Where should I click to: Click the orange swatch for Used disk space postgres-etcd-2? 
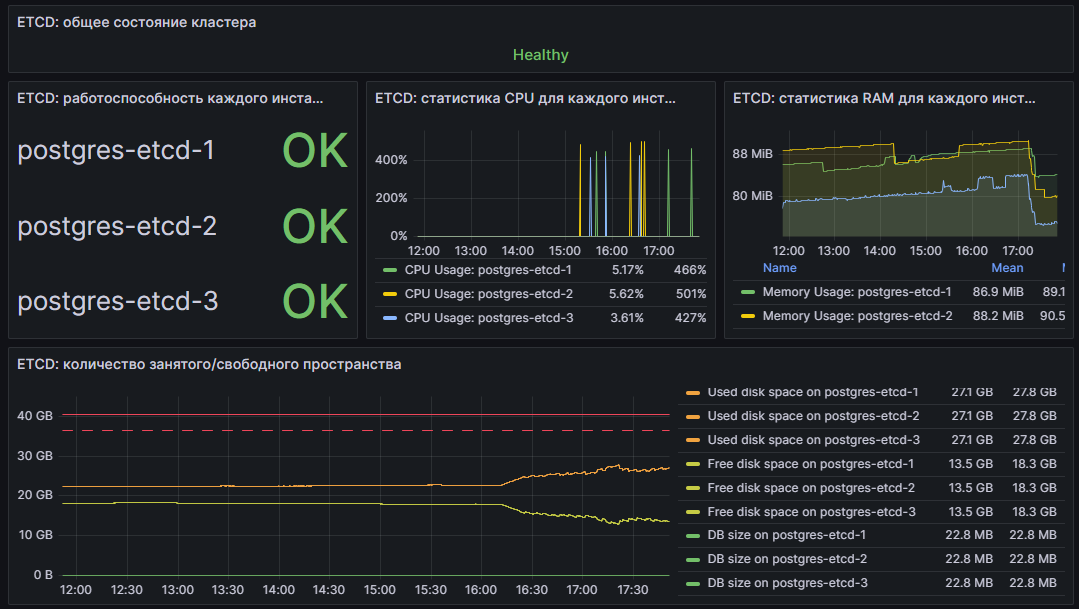pyautogui.click(x=692, y=416)
